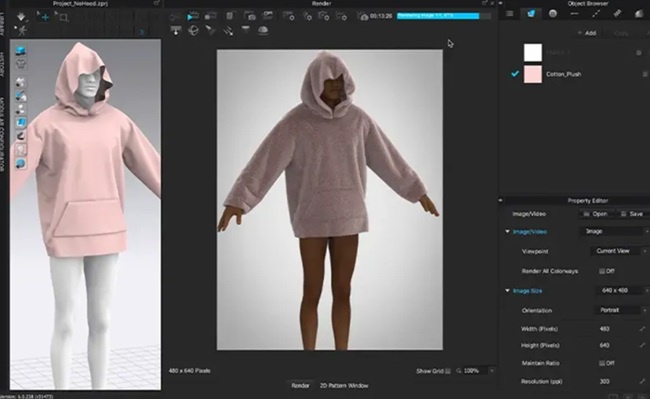Click the Resolution (ppi) value 300
The width and height of the screenshot is (650, 399).
[x=604, y=381]
